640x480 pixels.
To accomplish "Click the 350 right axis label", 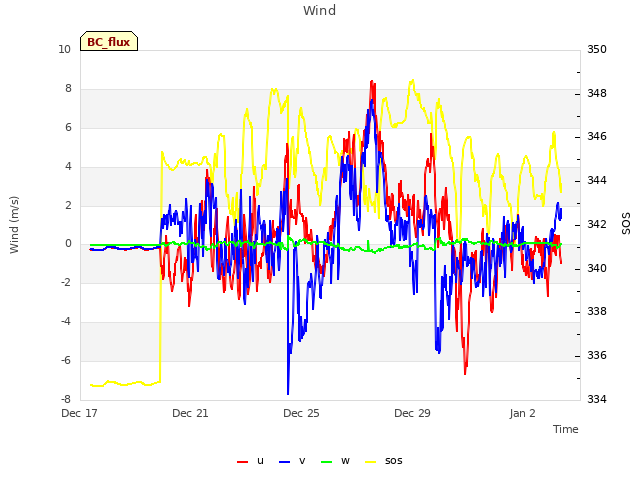I will pos(597,49).
